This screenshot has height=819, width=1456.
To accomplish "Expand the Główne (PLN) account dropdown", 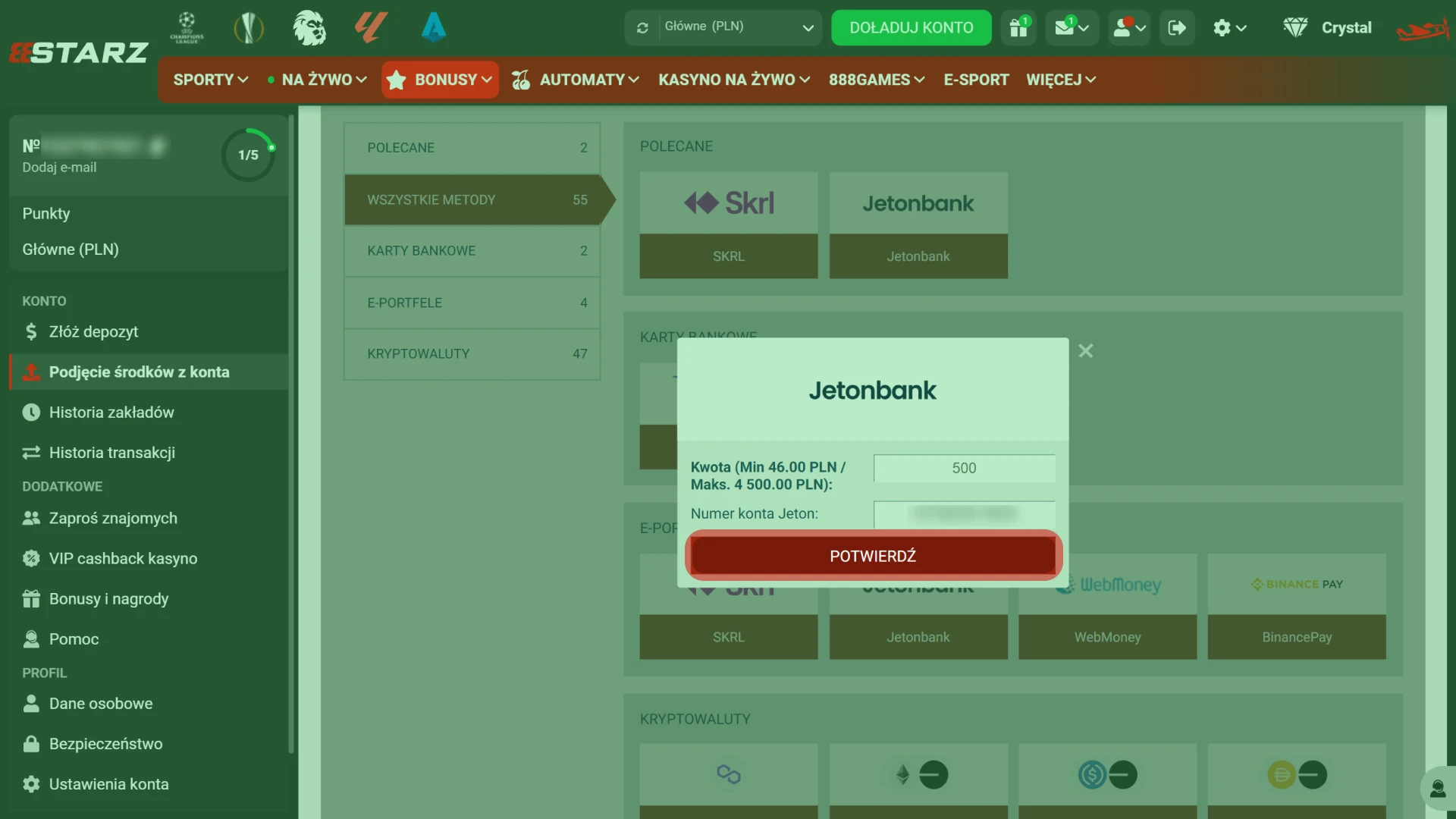I will point(807,28).
